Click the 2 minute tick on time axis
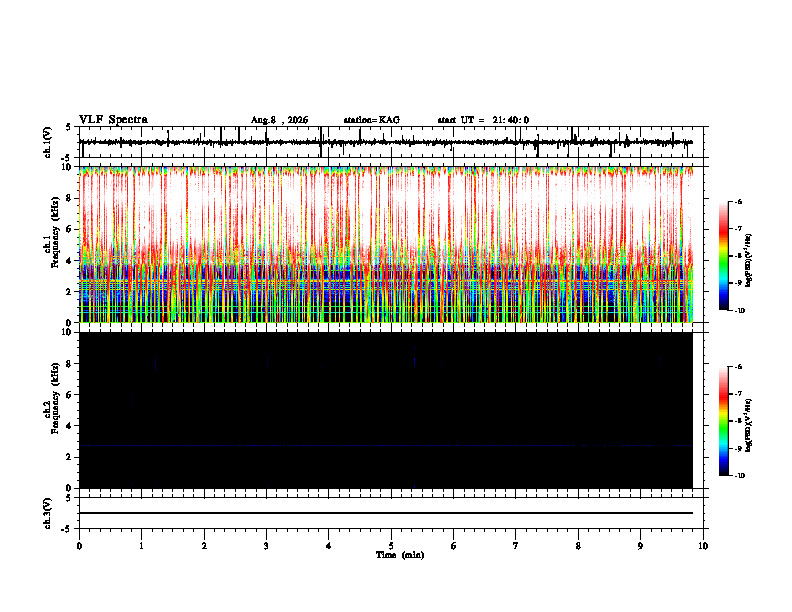792x612 pixels. pyautogui.click(x=204, y=546)
